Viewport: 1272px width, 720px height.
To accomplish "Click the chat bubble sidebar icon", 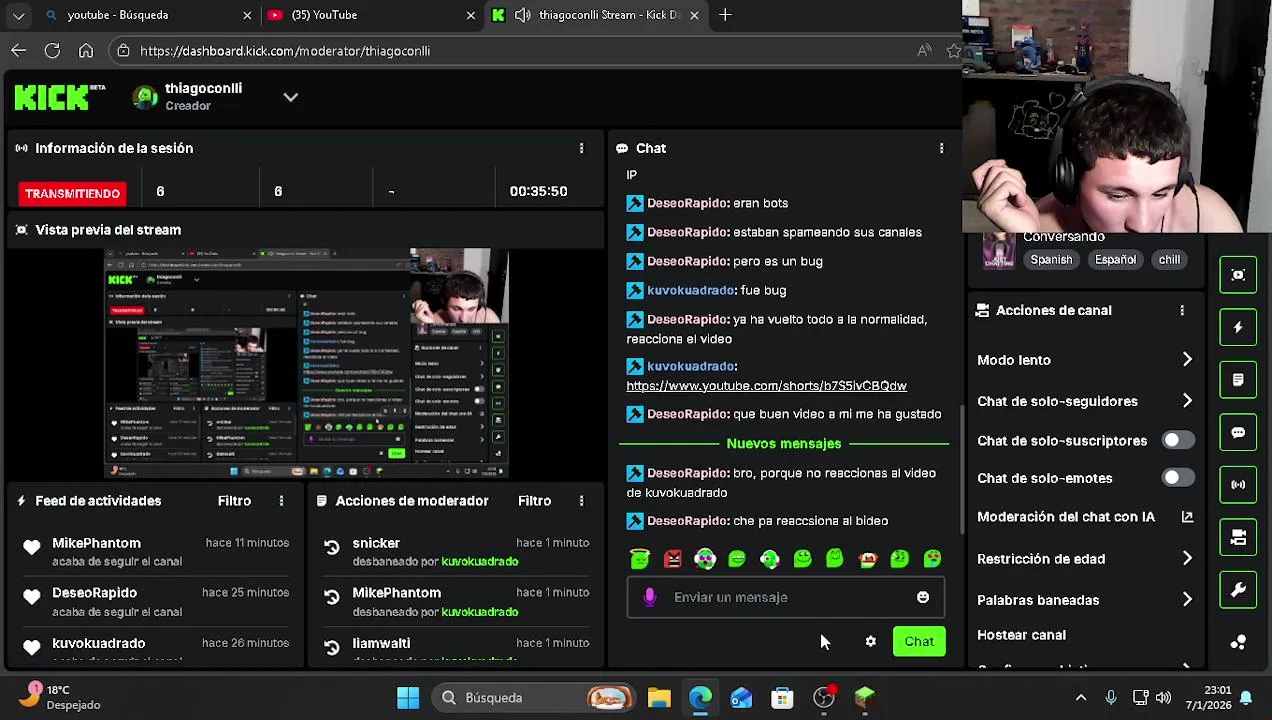I will [1238, 433].
